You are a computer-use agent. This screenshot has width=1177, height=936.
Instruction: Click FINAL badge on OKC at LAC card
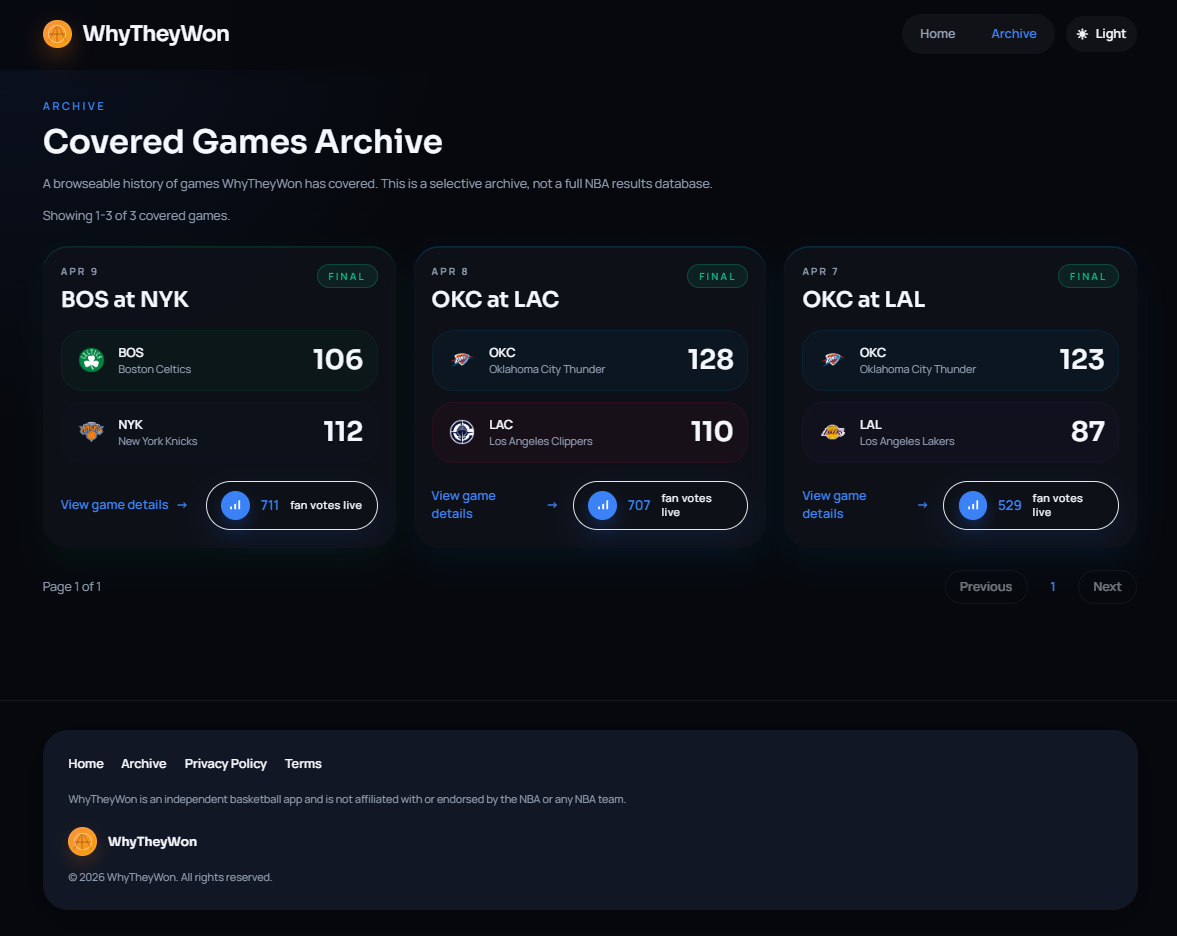pos(718,276)
